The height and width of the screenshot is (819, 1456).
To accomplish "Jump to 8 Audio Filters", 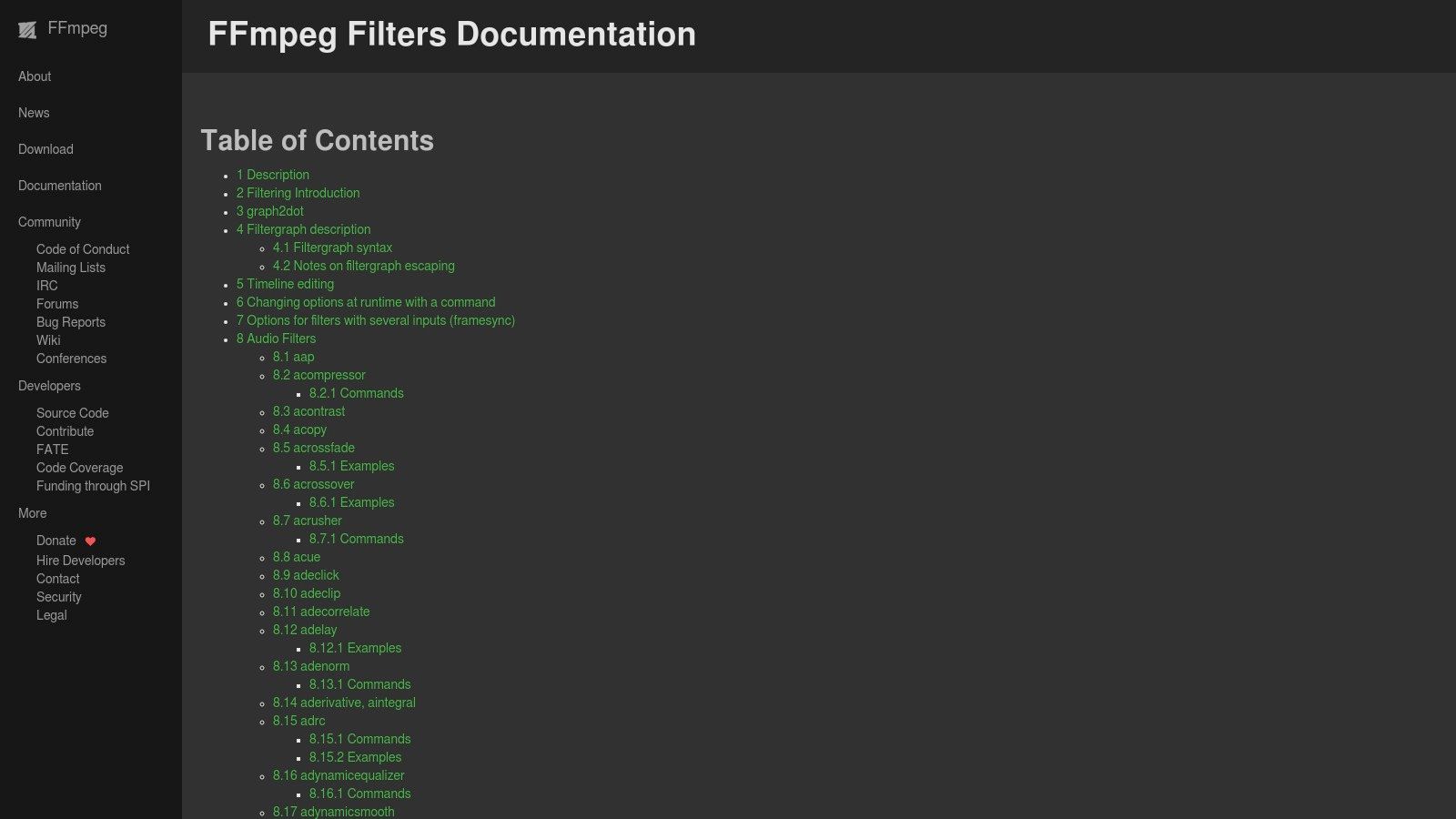I will point(276,339).
